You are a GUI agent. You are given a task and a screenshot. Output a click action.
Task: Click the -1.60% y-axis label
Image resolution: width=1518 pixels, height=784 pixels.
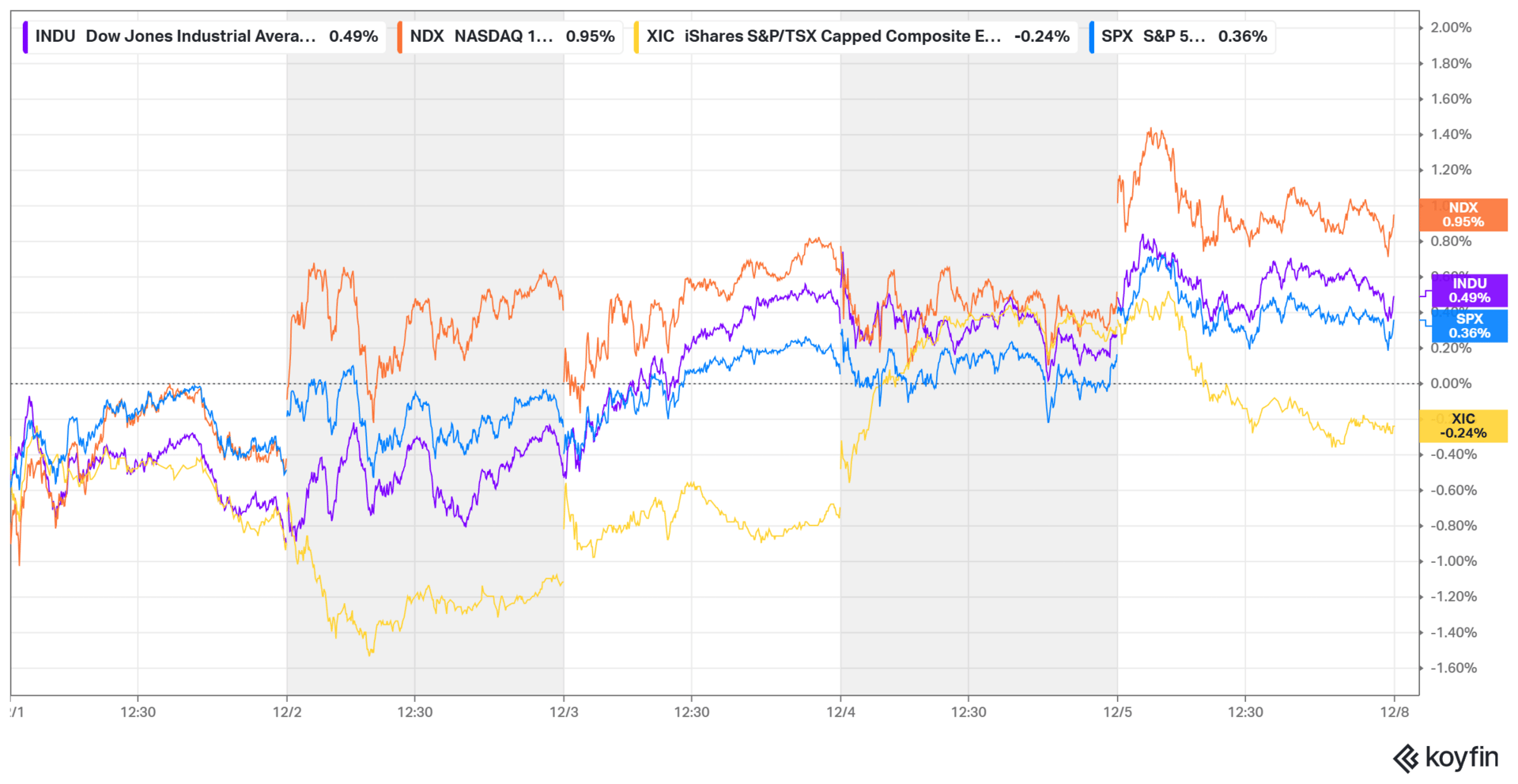[x=1453, y=668]
